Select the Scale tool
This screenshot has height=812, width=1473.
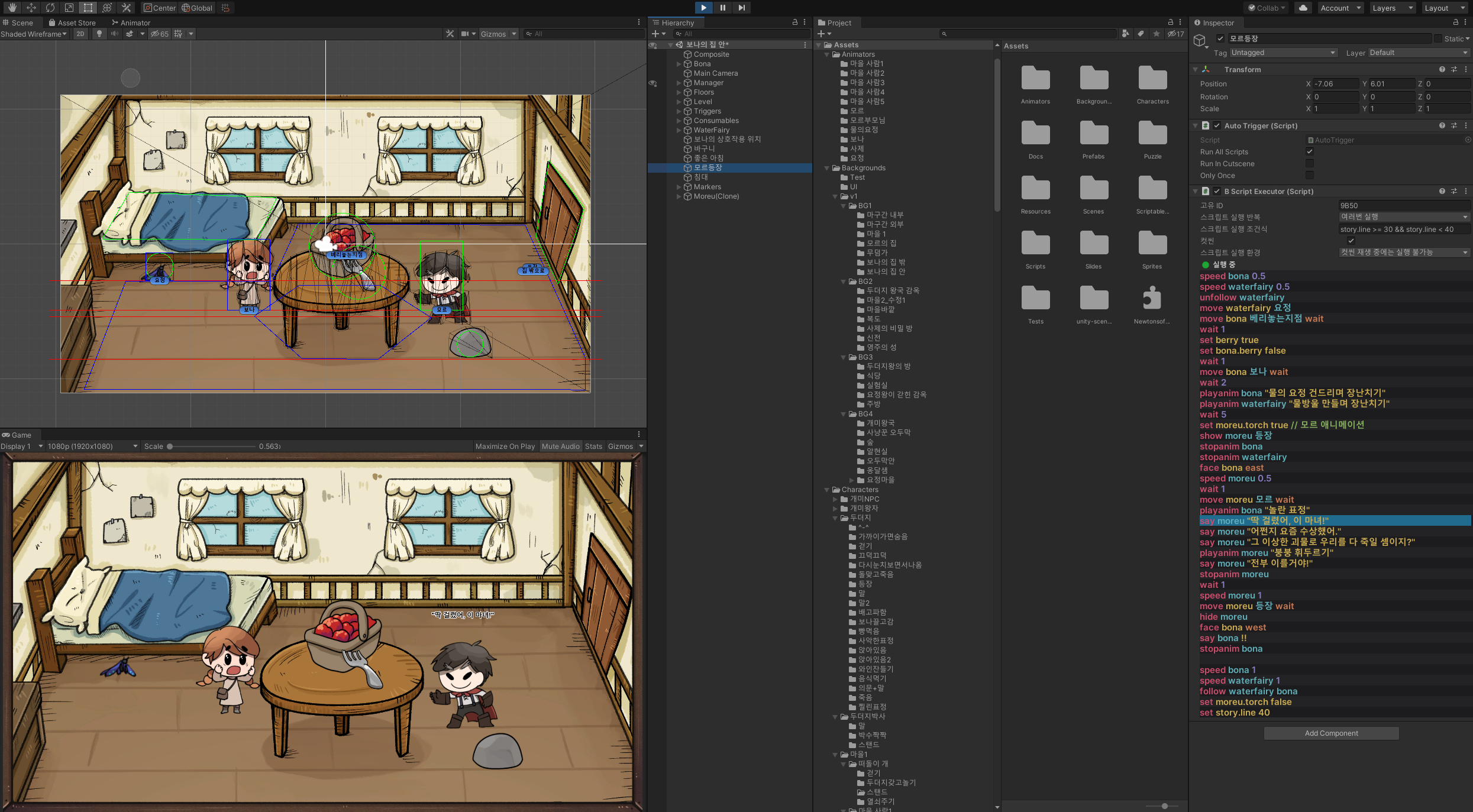[69, 8]
